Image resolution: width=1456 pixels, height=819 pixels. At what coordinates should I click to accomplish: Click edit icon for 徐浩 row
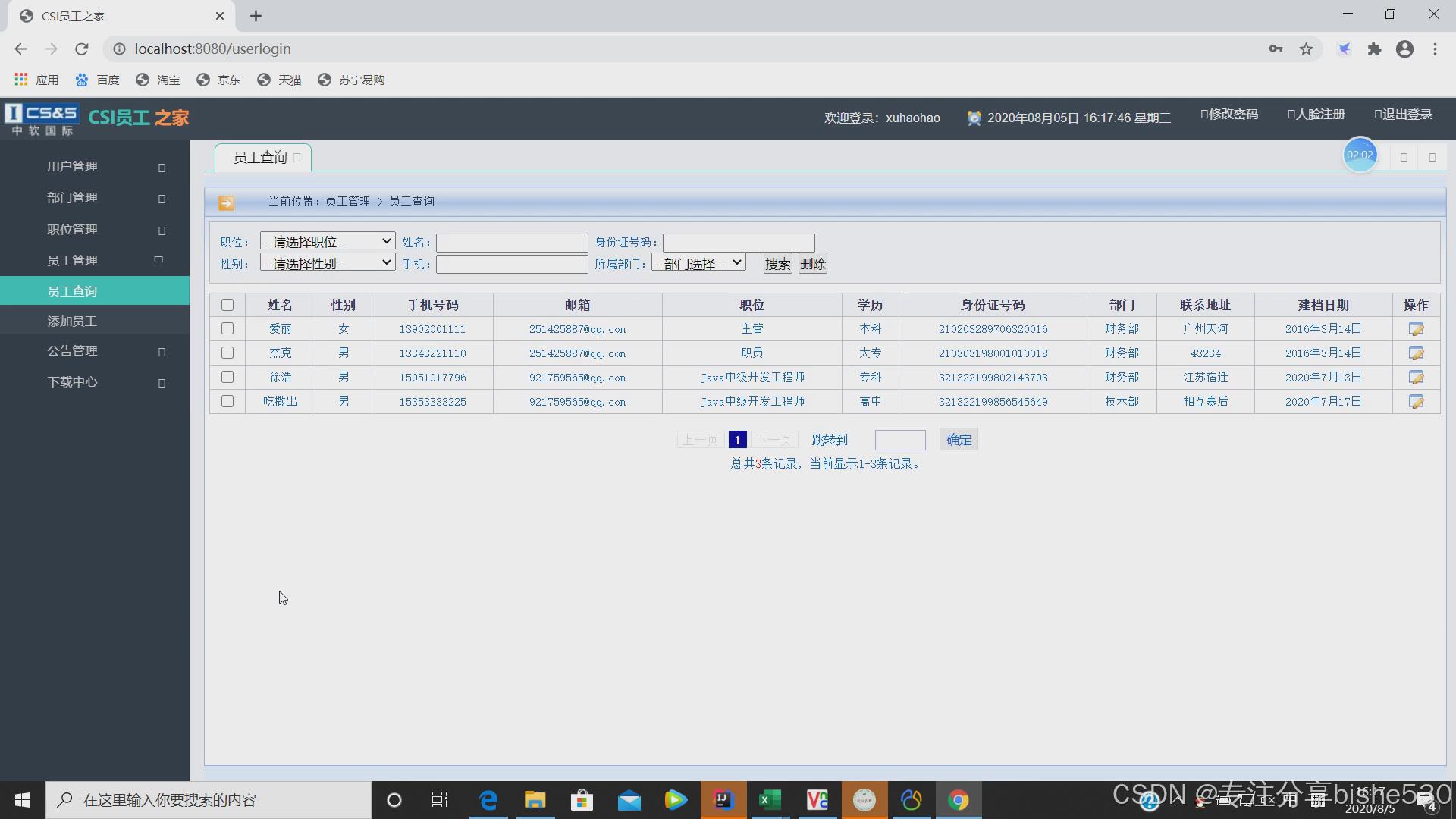tap(1415, 378)
